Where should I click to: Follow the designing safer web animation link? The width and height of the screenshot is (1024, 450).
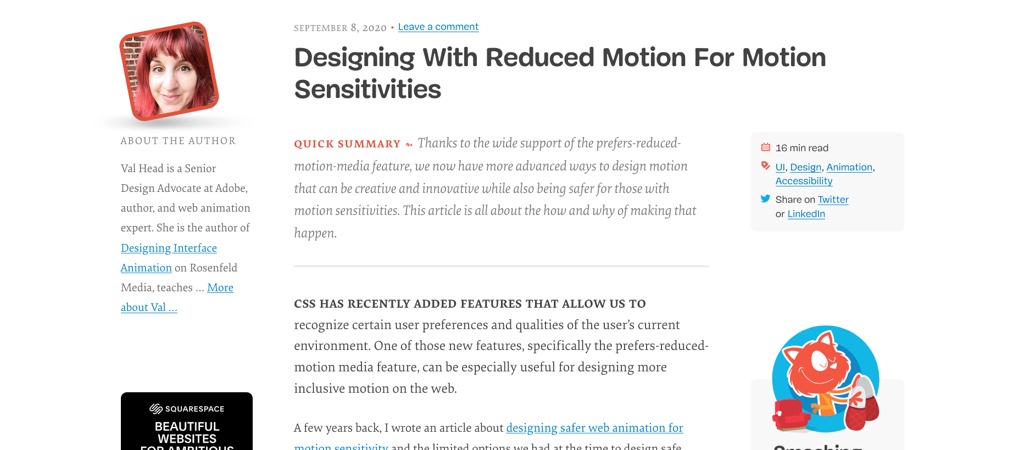pyautogui.click(x=594, y=428)
